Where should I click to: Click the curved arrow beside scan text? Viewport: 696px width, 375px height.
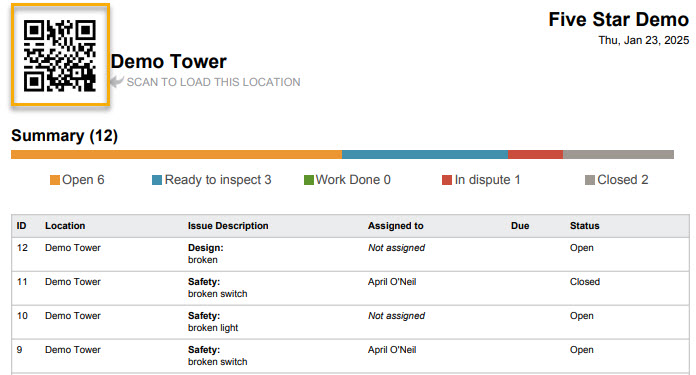tap(117, 81)
